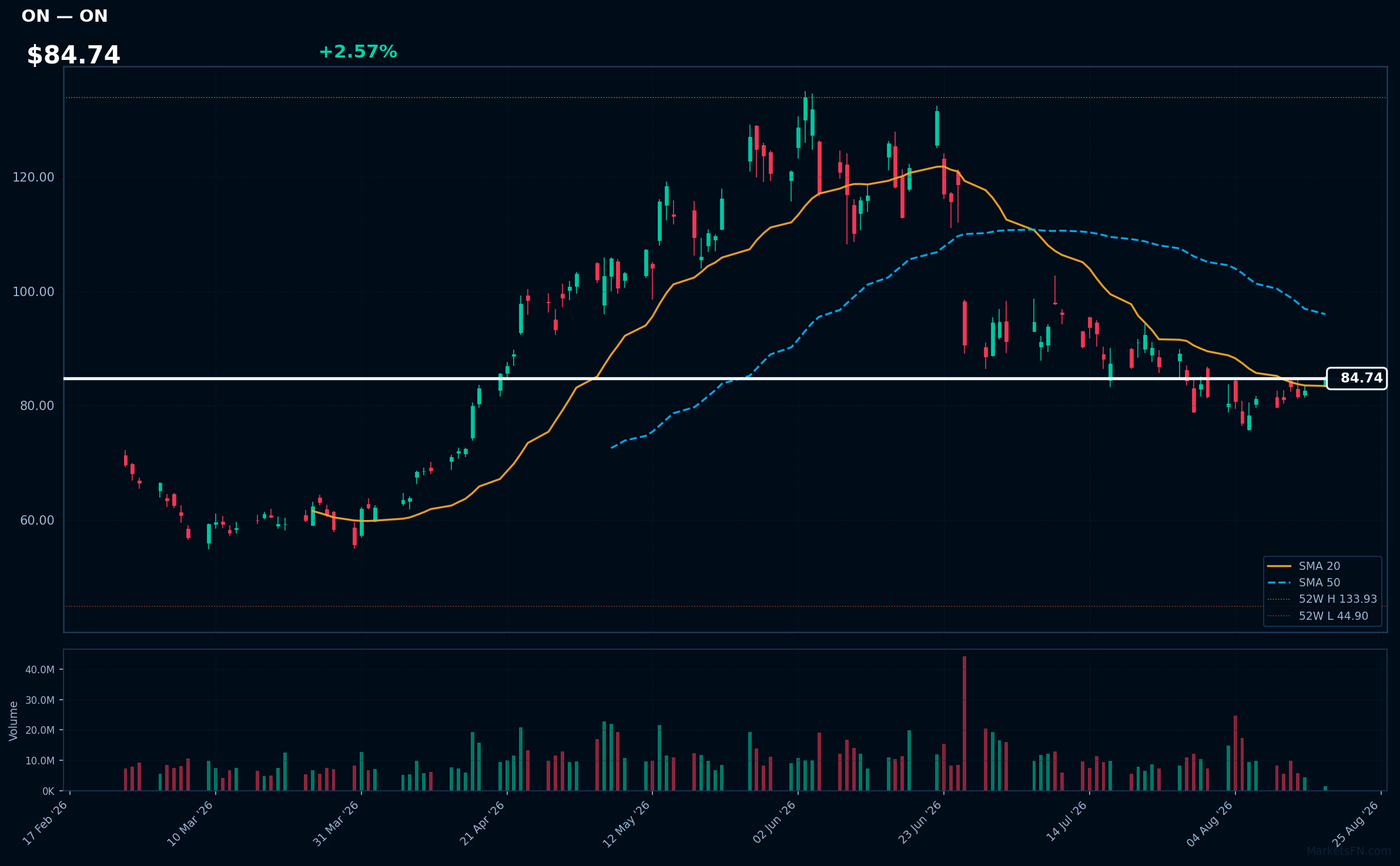This screenshot has height=866, width=1400.
Task: Select the $84.74 current price heading
Action: (73, 55)
